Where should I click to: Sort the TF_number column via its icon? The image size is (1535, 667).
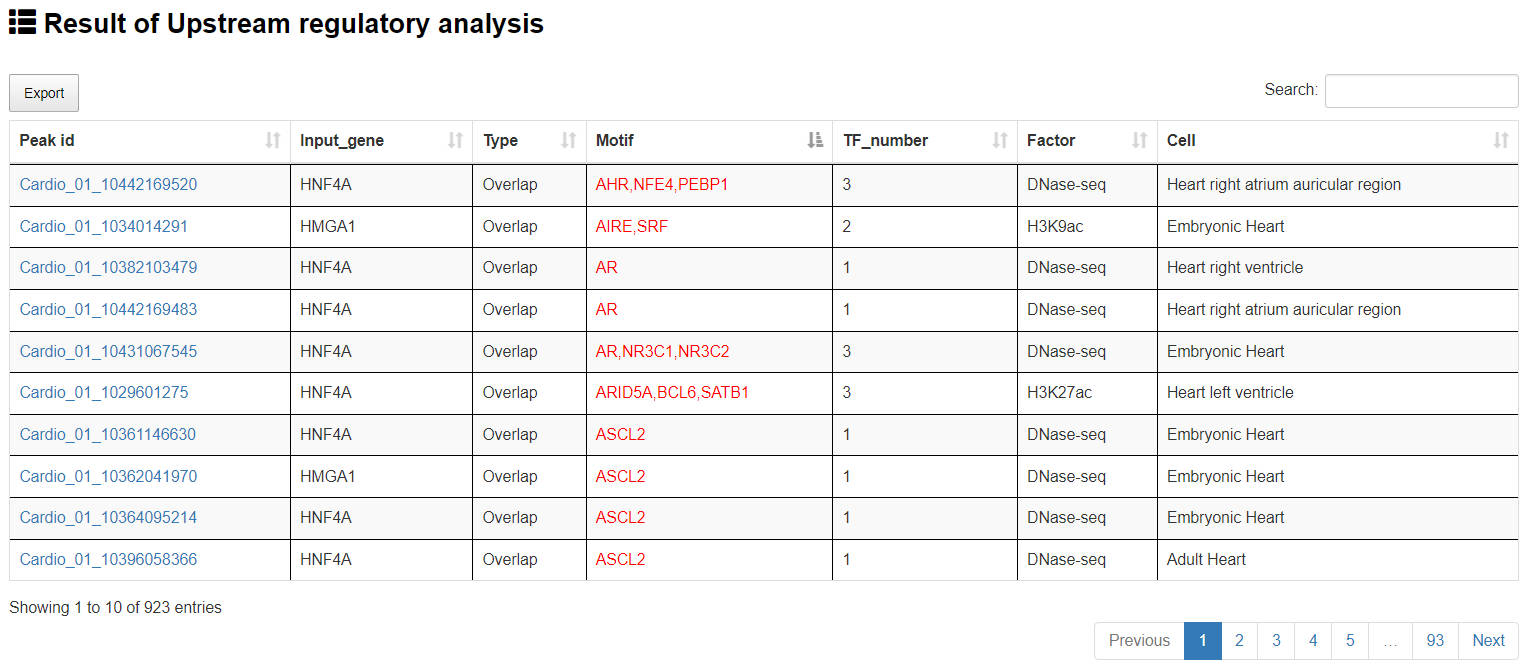(x=999, y=141)
